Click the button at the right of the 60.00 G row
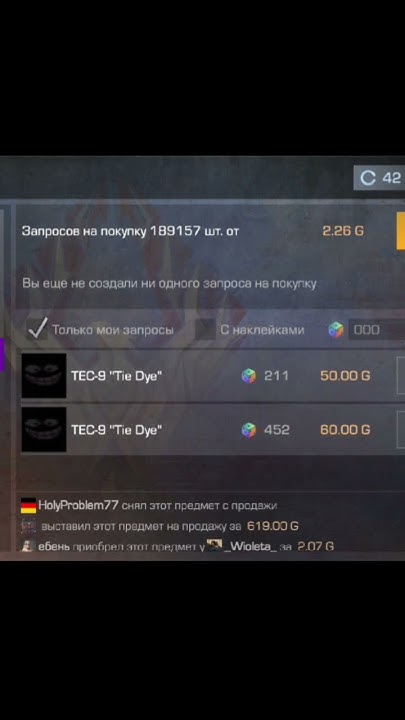The width and height of the screenshot is (405, 720). 400,429
